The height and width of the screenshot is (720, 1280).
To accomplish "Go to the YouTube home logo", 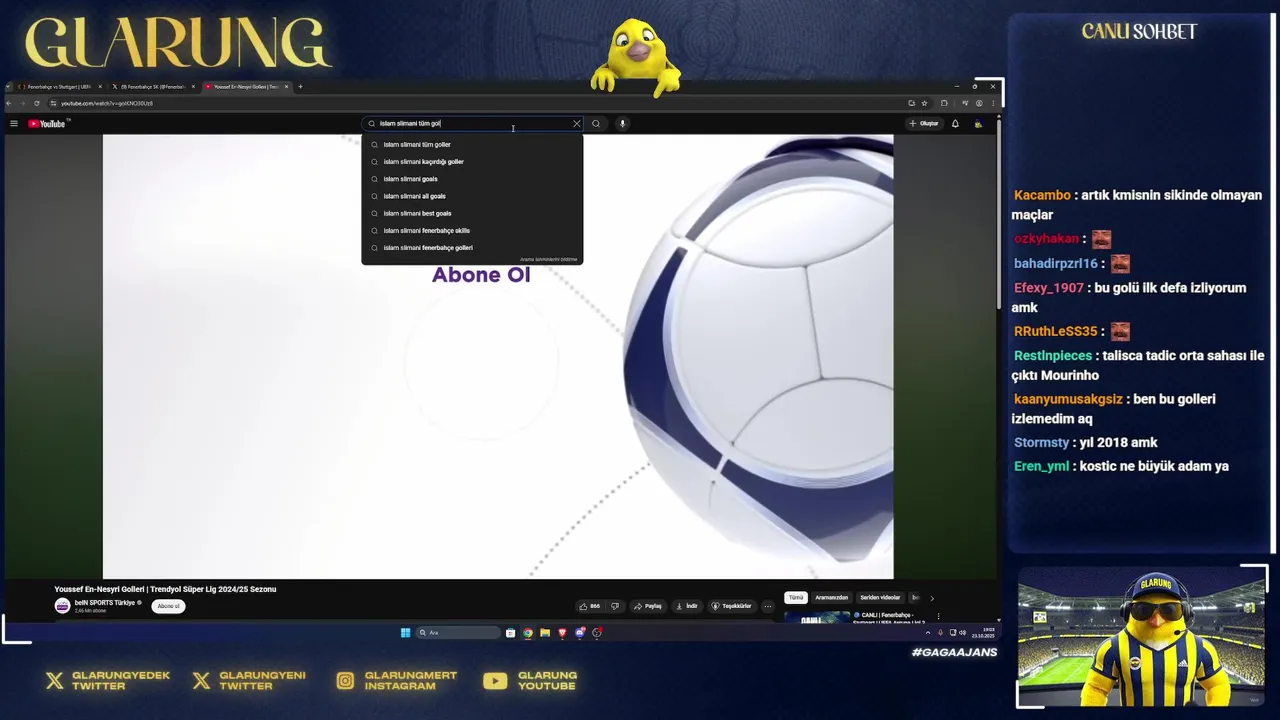I will pos(47,124).
